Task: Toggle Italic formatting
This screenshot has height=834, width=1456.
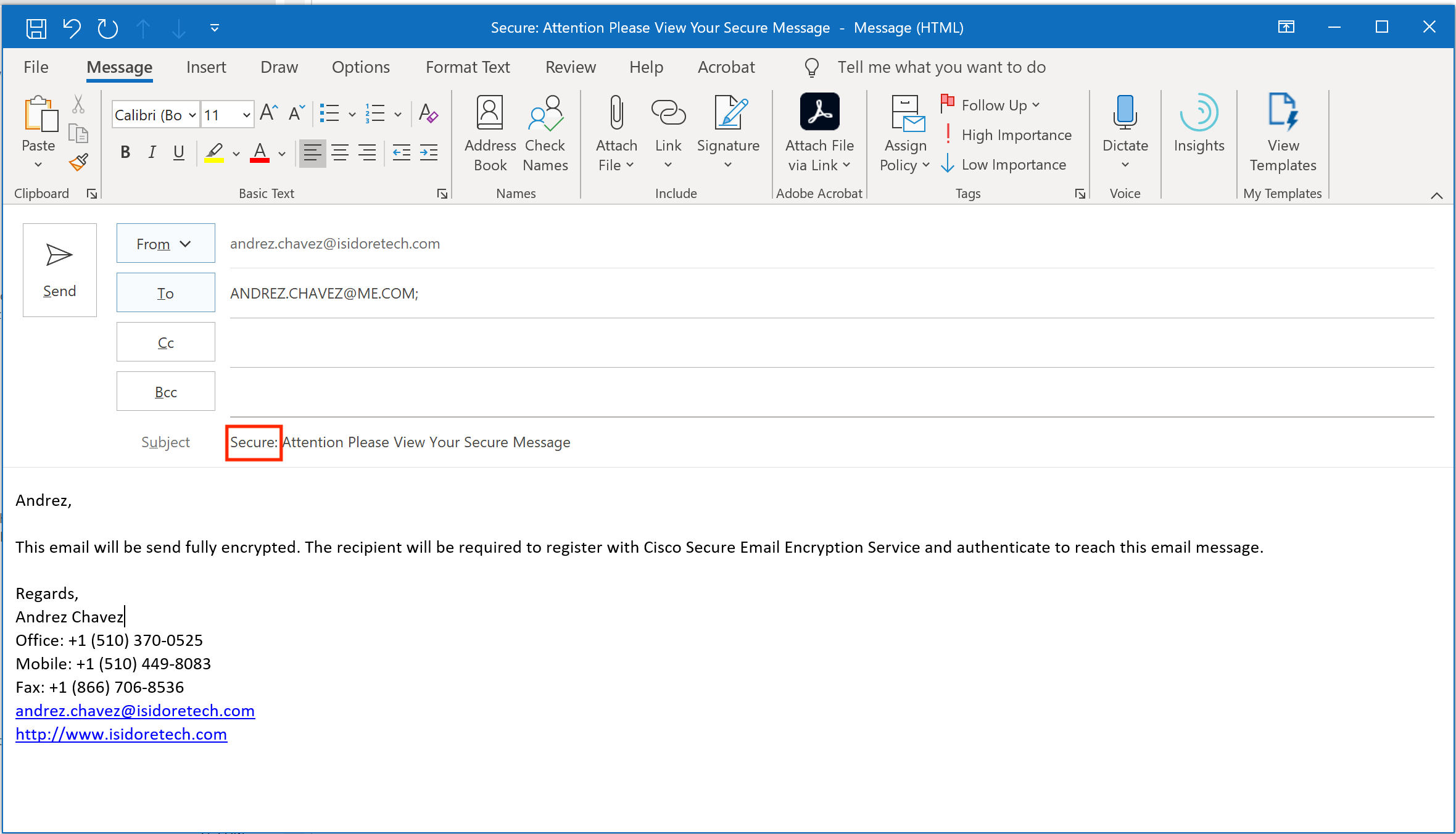Action: tap(152, 152)
